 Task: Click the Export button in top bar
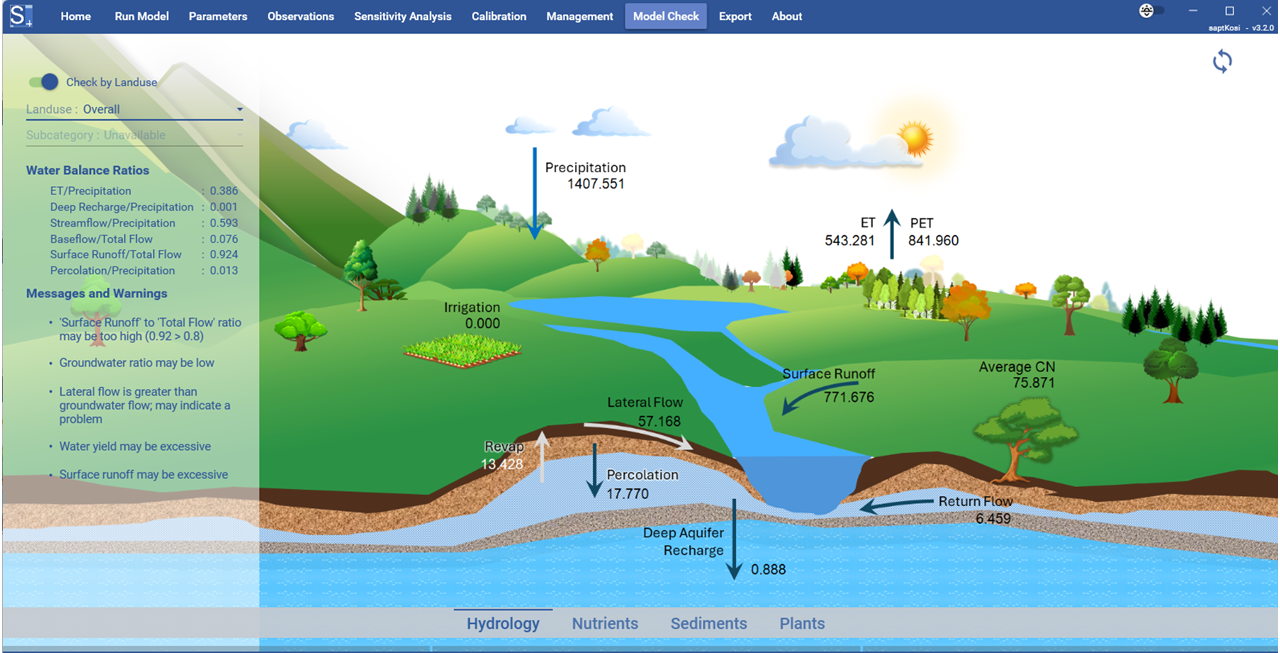click(x=735, y=16)
